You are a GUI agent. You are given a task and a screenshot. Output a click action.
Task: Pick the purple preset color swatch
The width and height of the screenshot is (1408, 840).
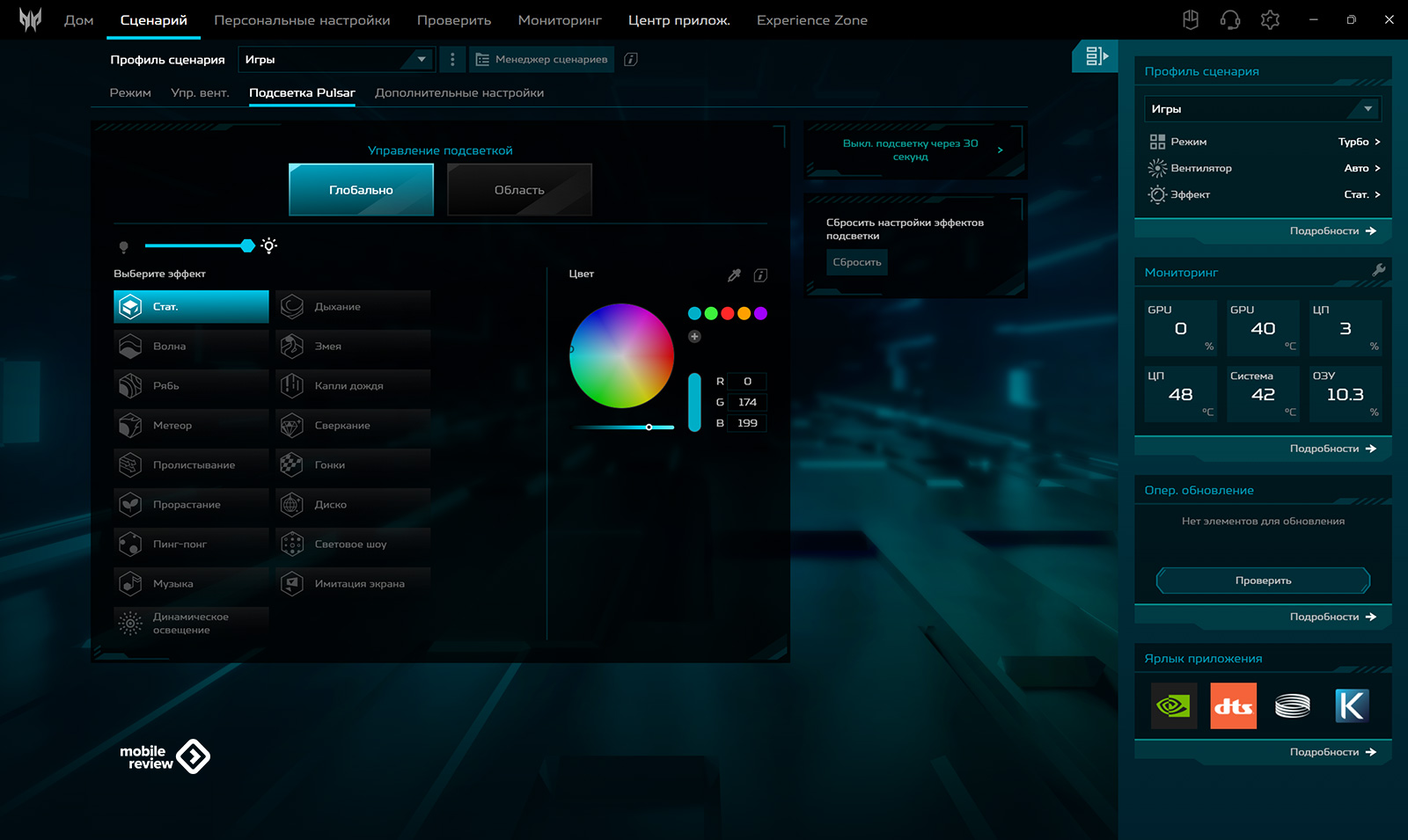[x=760, y=314]
